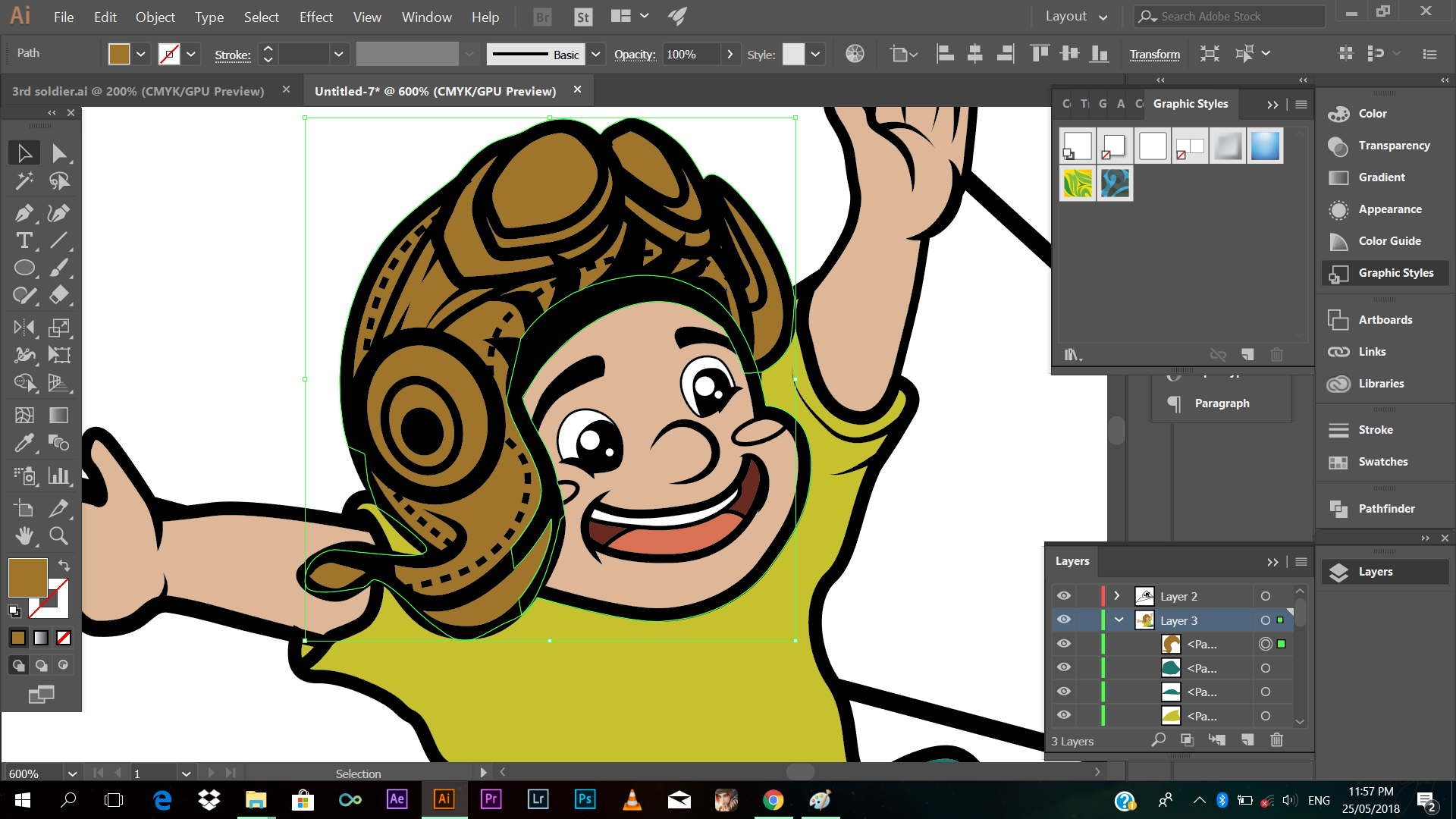Open stroke color dropdown arrow
The image size is (1456, 819).
point(191,54)
